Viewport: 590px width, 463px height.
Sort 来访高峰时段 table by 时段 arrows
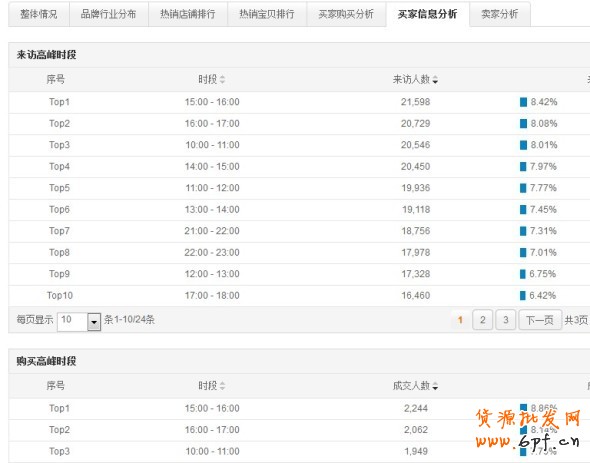(x=222, y=79)
